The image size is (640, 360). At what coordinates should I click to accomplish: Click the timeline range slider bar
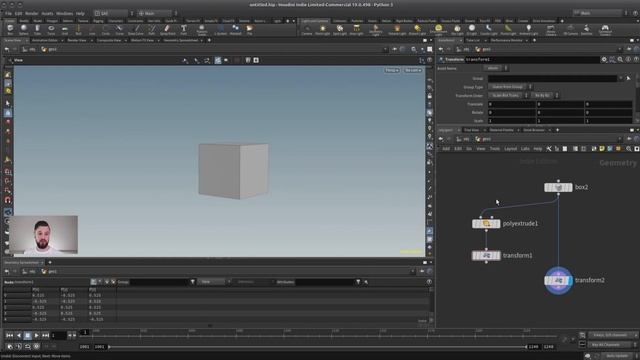pyautogui.click(x=318, y=347)
